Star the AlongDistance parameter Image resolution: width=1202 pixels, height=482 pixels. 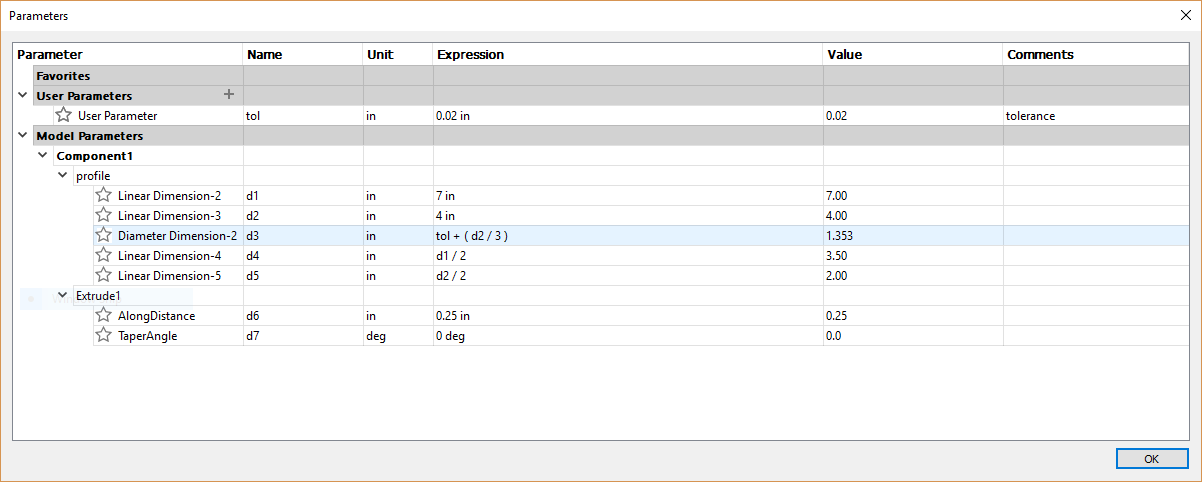click(103, 315)
